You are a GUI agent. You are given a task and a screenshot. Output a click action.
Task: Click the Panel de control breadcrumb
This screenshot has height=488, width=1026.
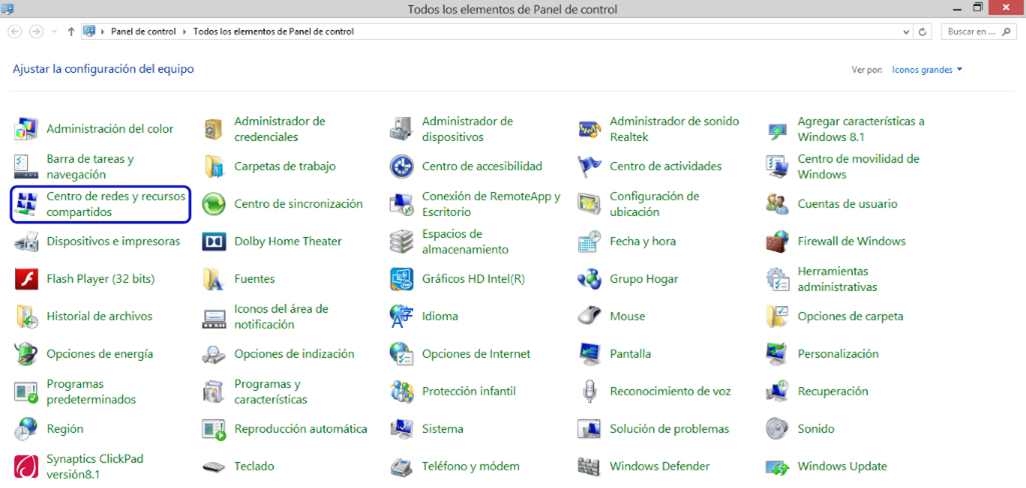pyautogui.click(x=143, y=31)
